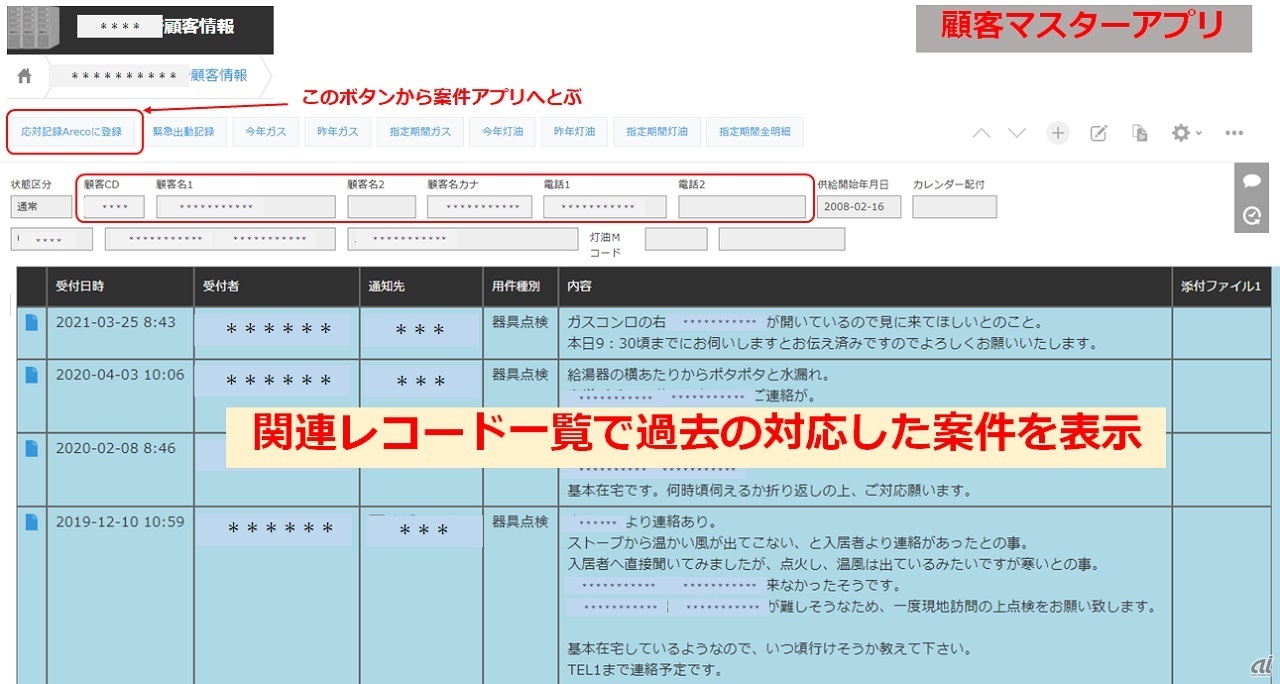Click 器具点検 in the 2020-04-03 row

[x=520, y=375]
